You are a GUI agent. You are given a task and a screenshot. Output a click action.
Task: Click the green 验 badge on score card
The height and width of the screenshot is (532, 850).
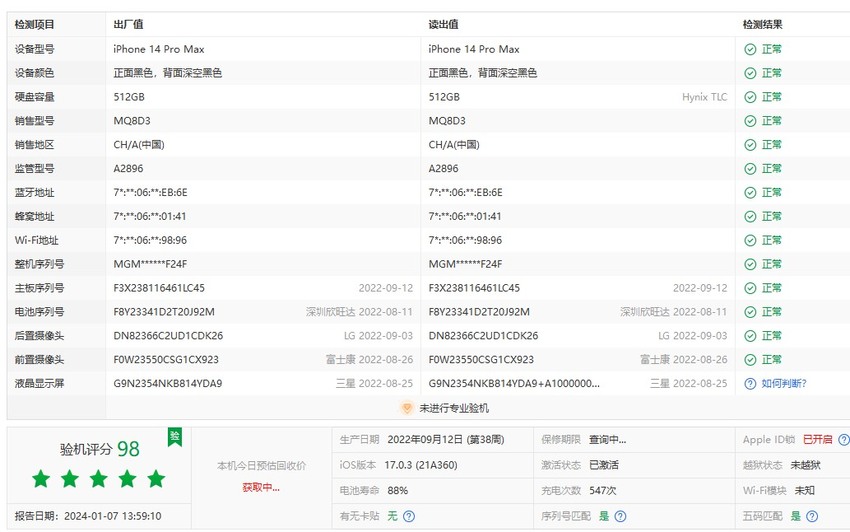(x=175, y=437)
